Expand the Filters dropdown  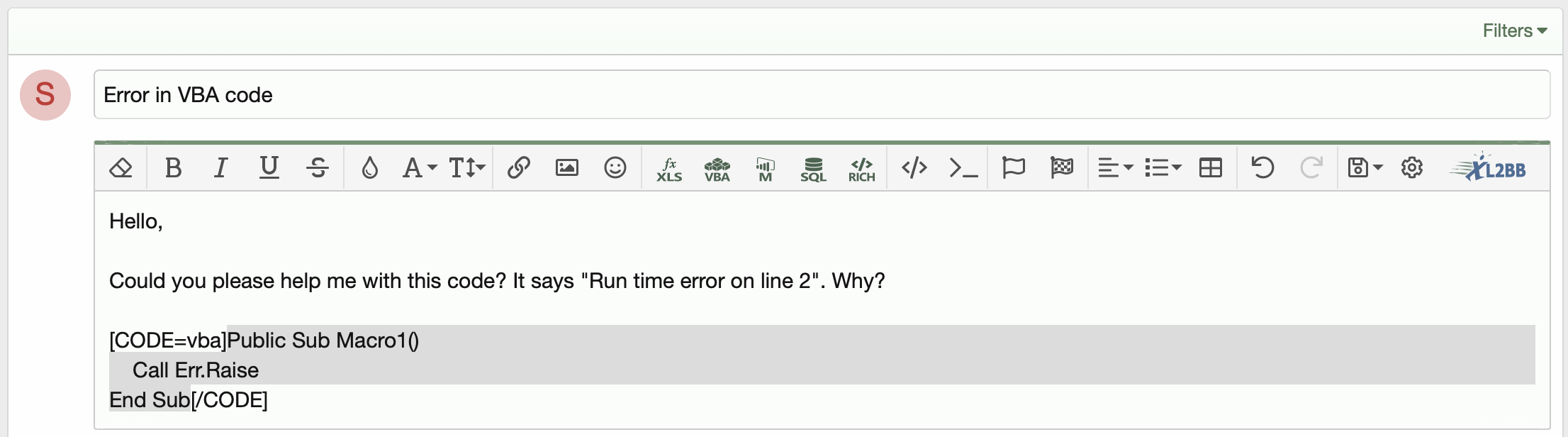[x=1514, y=31]
